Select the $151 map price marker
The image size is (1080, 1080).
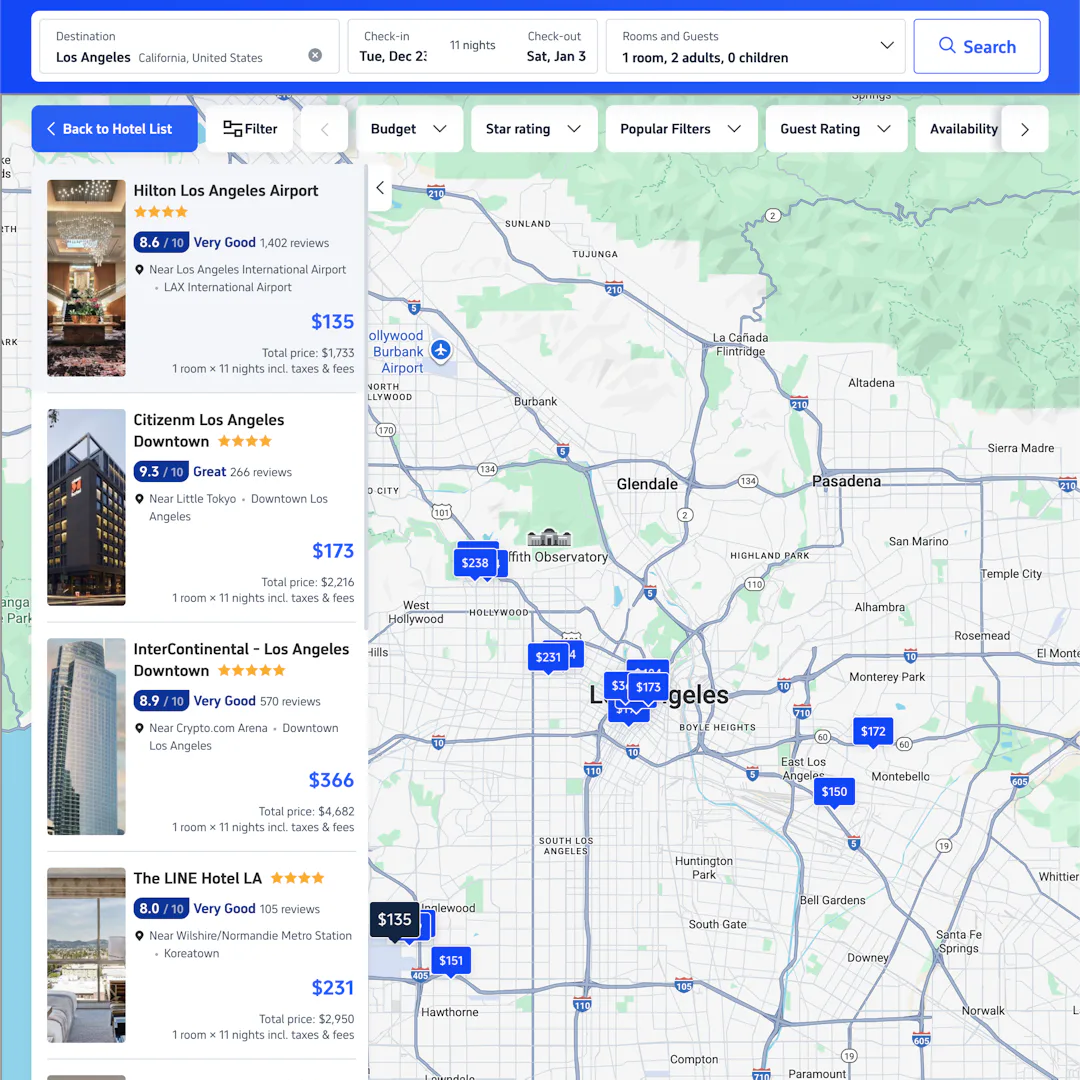[451, 961]
